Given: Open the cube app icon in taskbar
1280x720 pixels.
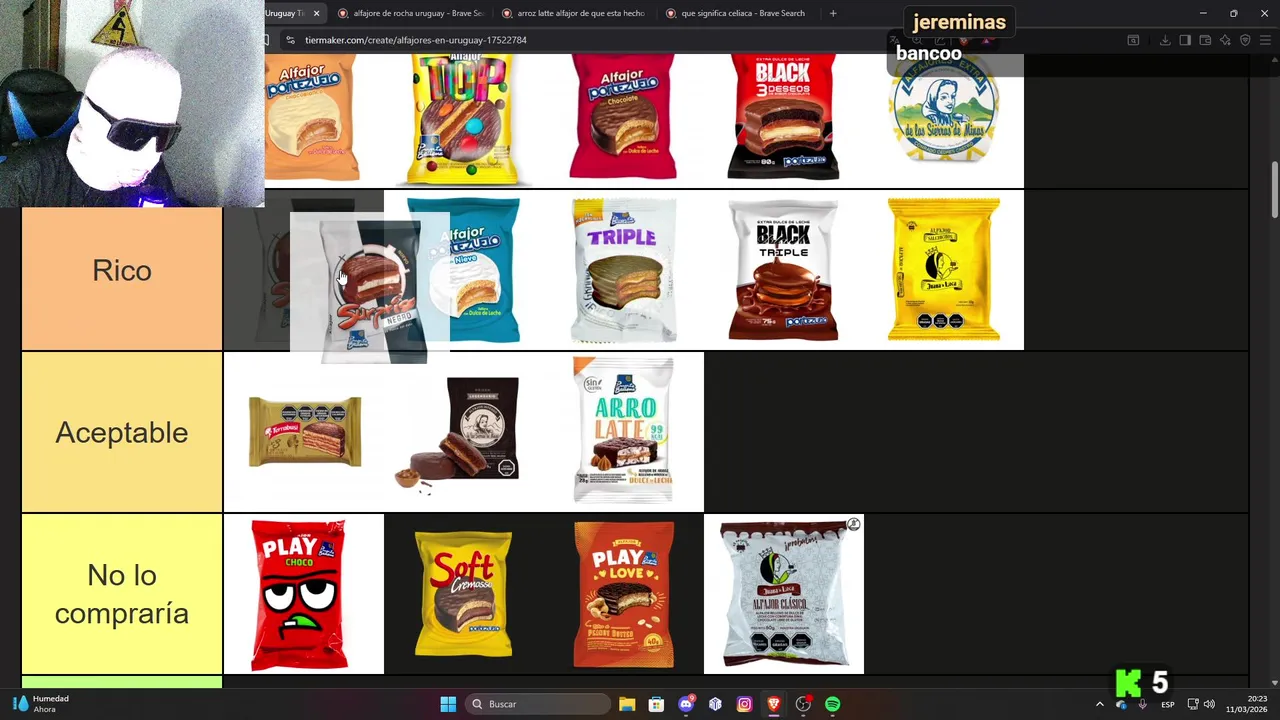Looking at the screenshot, I should click(x=715, y=704).
